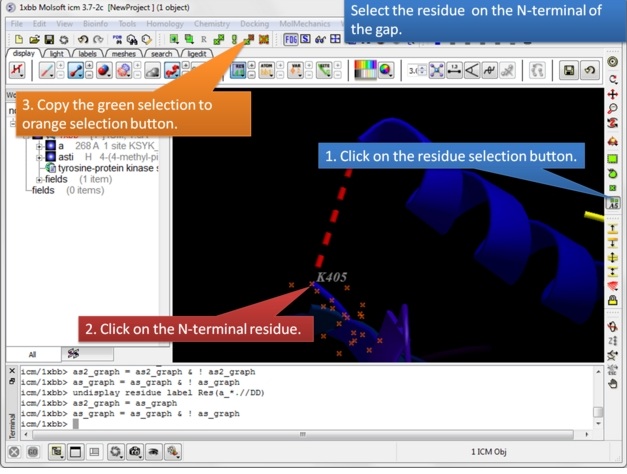Select the 'All' tab below workspace panel
627x474 pixels.
[x=32, y=354]
